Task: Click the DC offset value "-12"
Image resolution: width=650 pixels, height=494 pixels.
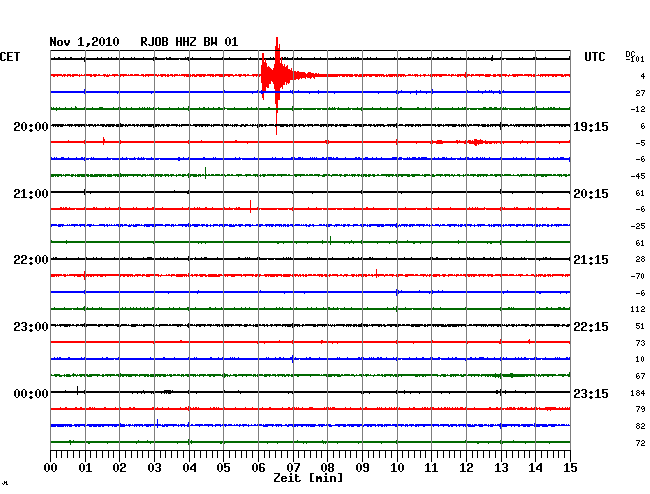Action: 638,109
